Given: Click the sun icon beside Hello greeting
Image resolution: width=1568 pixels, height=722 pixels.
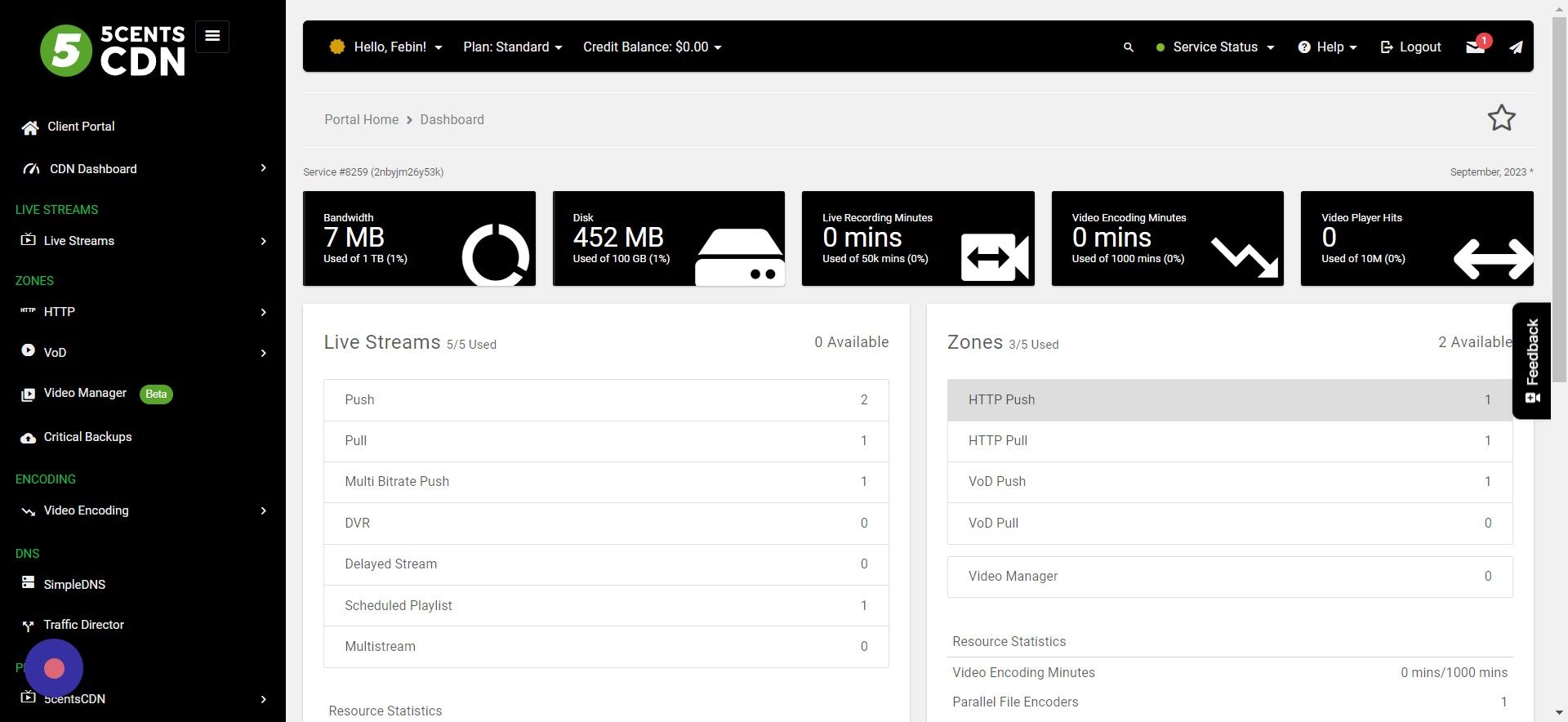Looking at the screenshot, I should (336, 47).
